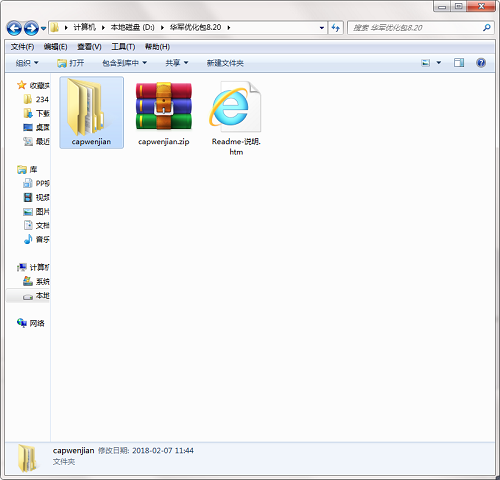This screenshot has height=480, width=500.
Task: Open the 查看(V) menu
Action: point(89,47)
